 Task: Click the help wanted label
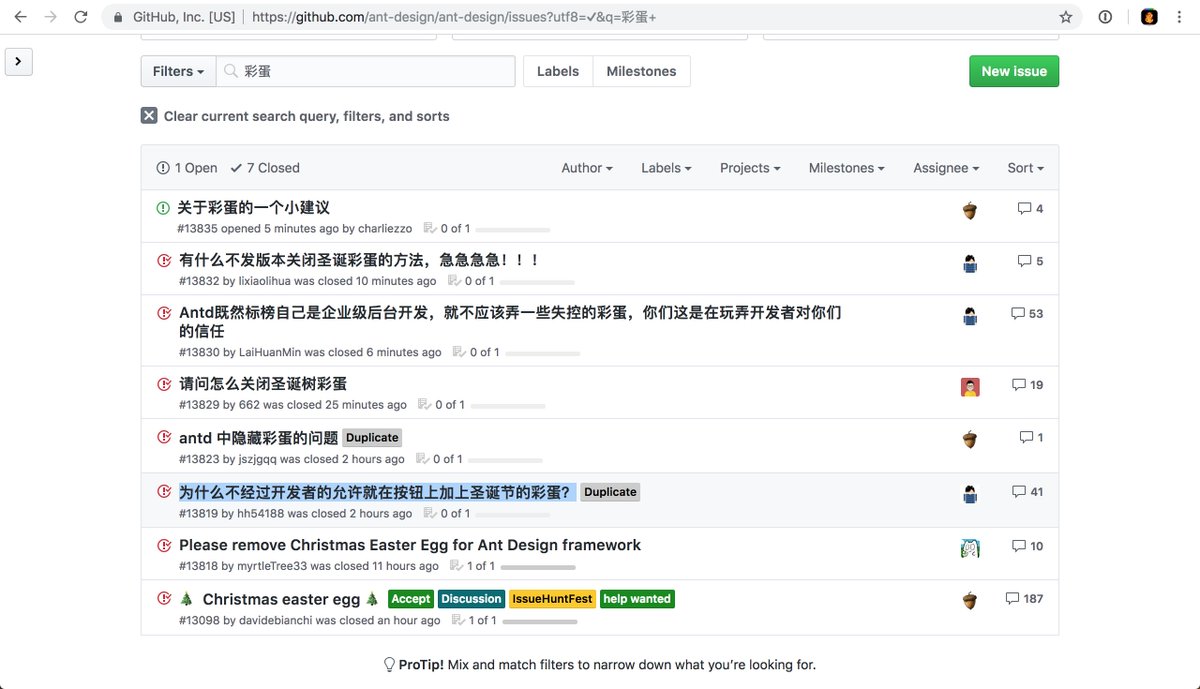(637, 599)
